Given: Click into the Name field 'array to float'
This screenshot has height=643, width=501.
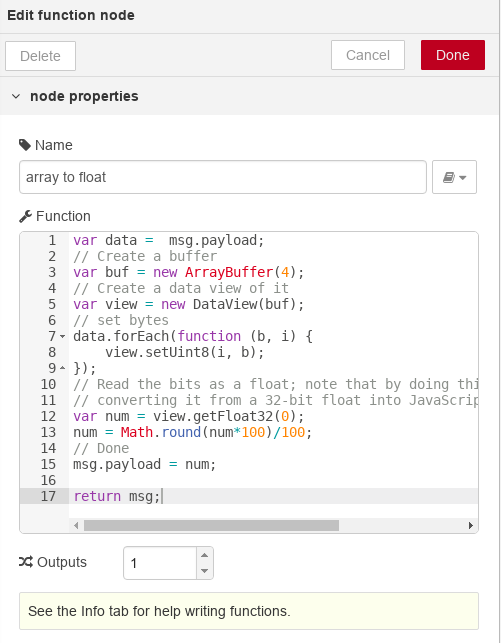Looking at the screenshot, I should tap(223, 177).
